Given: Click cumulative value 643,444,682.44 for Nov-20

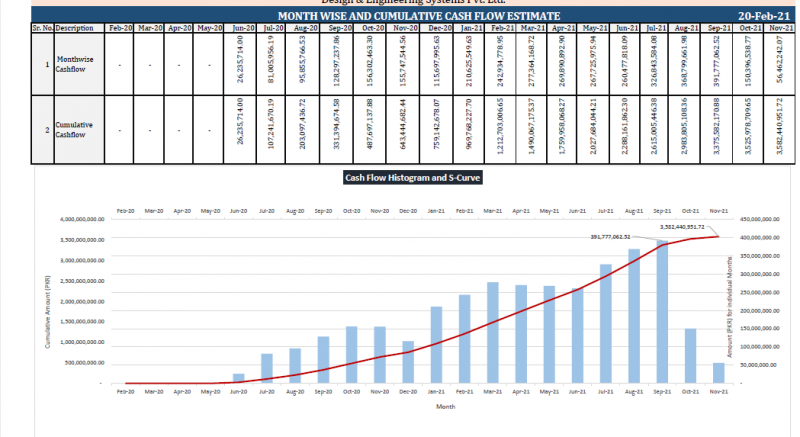Looking at the screenshot, I should (403, 123).
